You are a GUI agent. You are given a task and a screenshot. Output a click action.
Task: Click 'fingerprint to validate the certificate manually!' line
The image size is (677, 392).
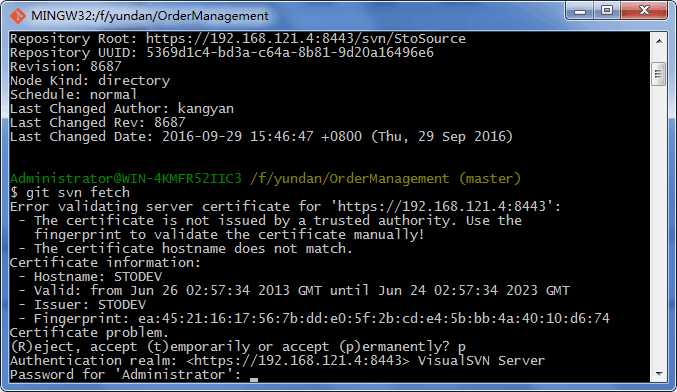(x=229, y=234)
